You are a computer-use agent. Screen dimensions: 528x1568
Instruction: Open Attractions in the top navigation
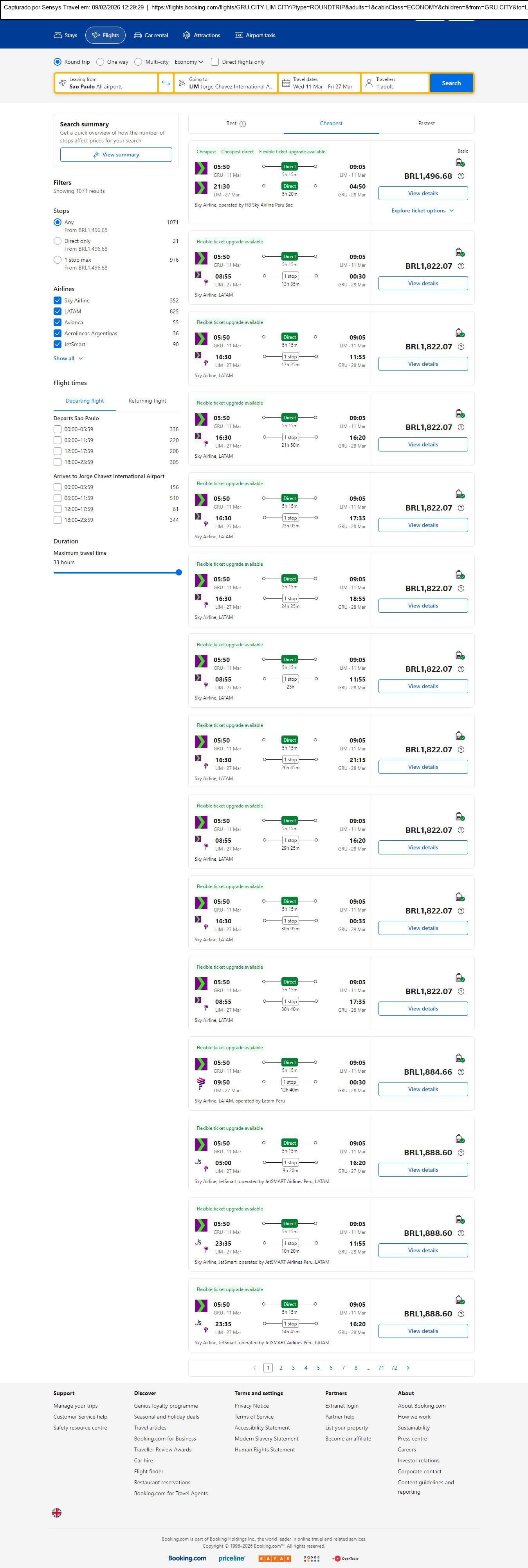pos(202,35)
